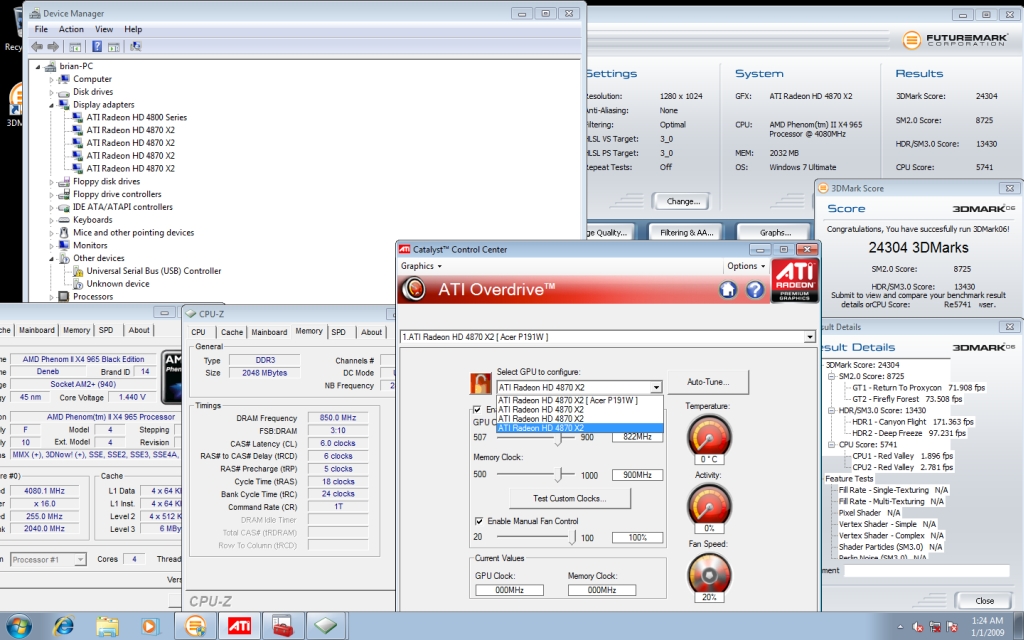Expand the Disk drives node
Image resolution: width=1024 pixels, height=640 pixels.
pos(52,92)
